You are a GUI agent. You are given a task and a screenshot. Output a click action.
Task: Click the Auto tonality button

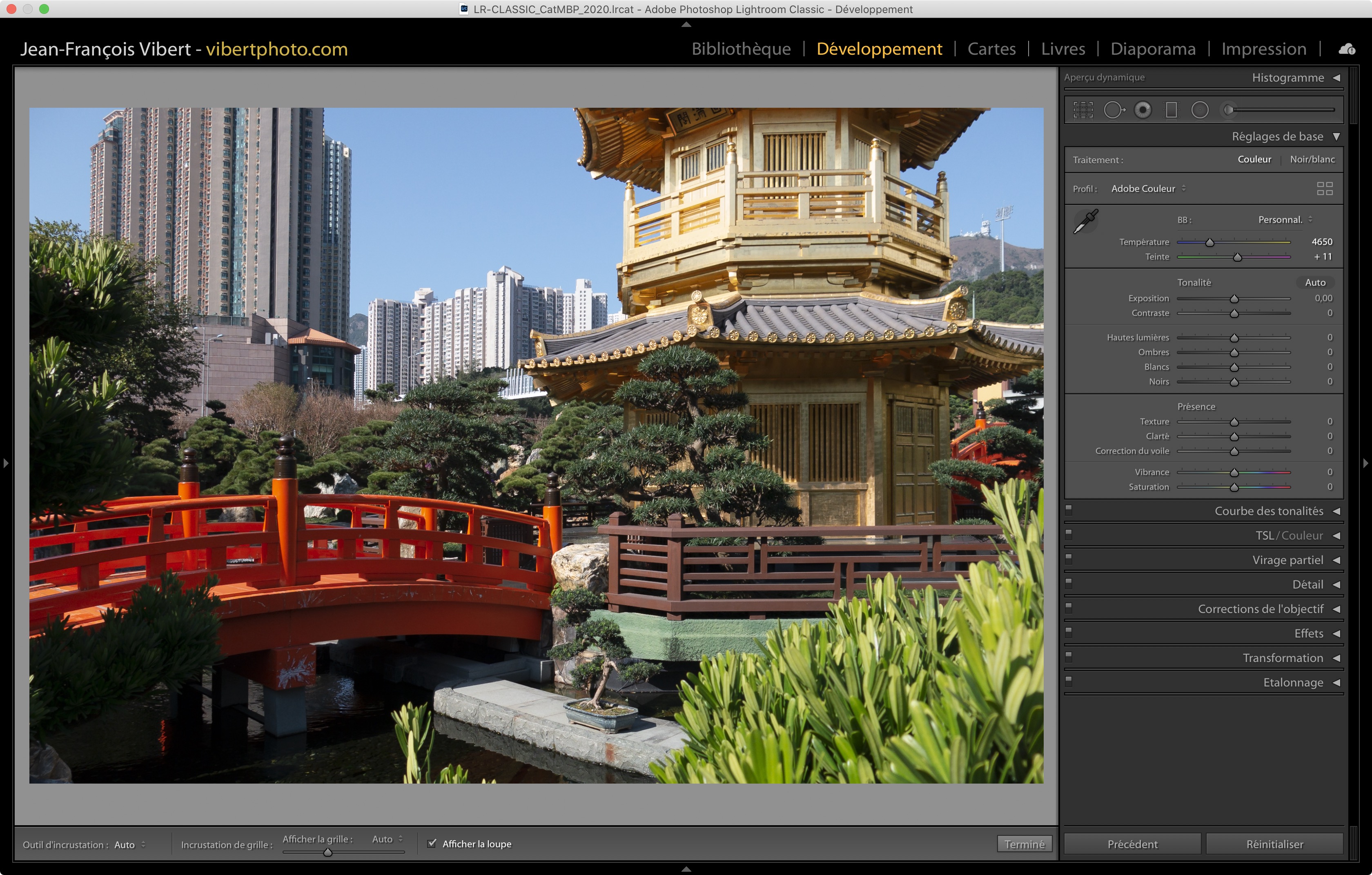click(1315, 282)
